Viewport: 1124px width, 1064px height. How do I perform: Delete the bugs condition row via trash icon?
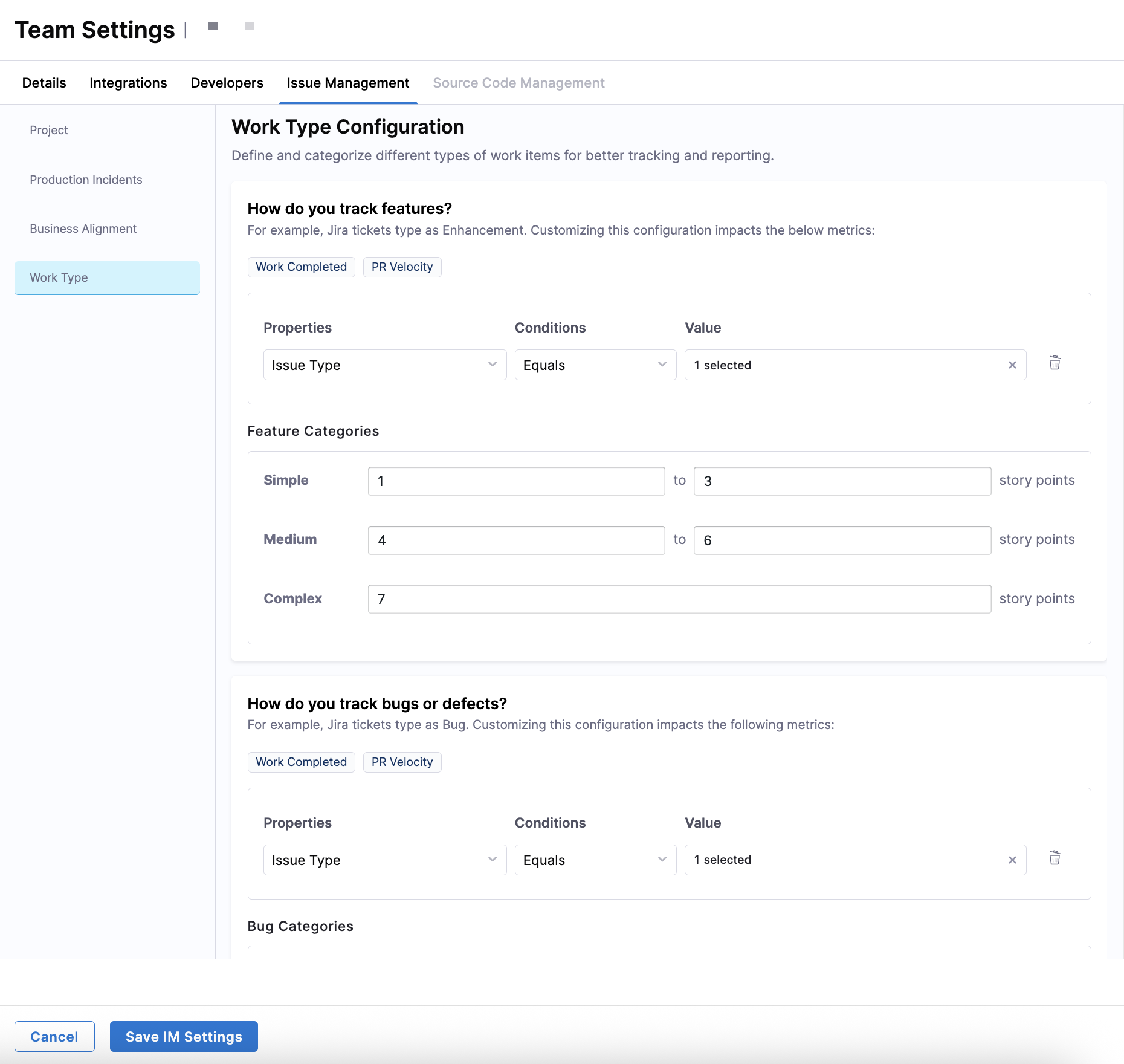1055,858
